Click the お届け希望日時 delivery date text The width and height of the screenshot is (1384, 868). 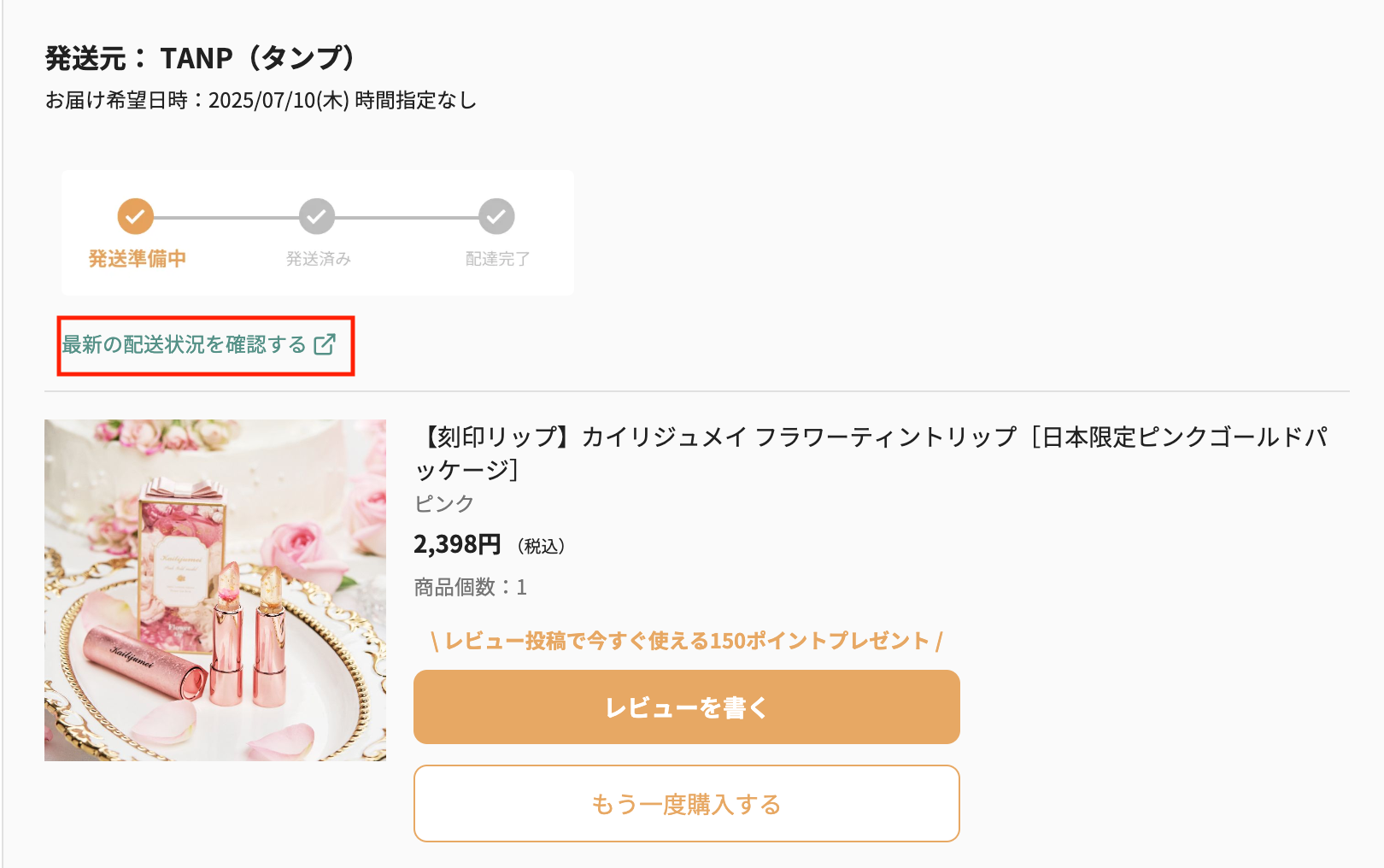point(262,100)
